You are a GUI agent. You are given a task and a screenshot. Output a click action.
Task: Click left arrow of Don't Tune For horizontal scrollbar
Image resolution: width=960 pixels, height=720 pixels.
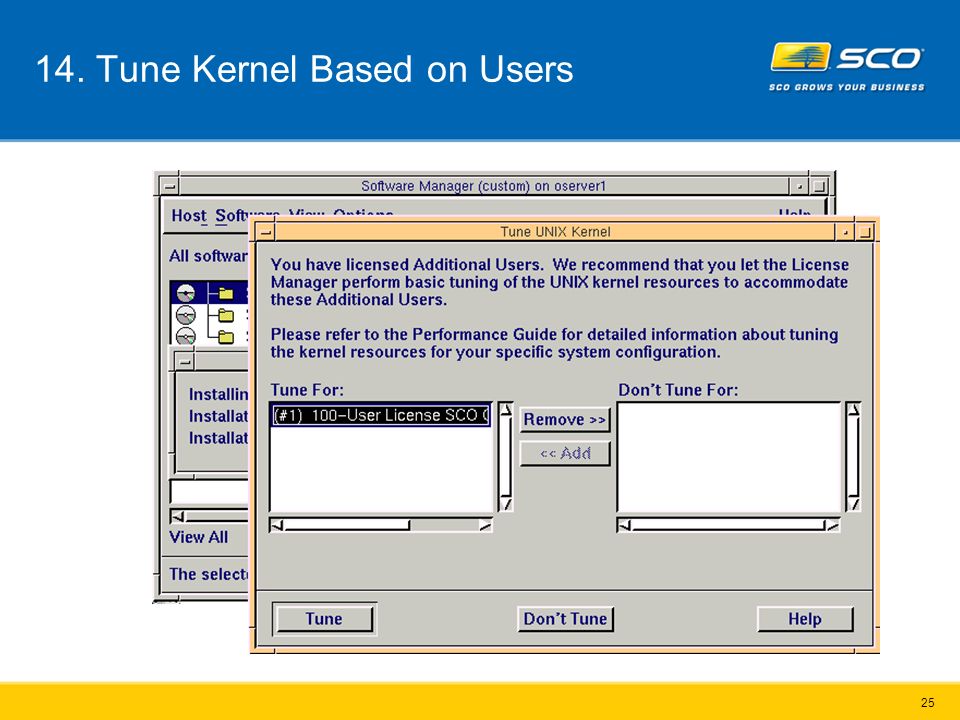click(624, 525)
